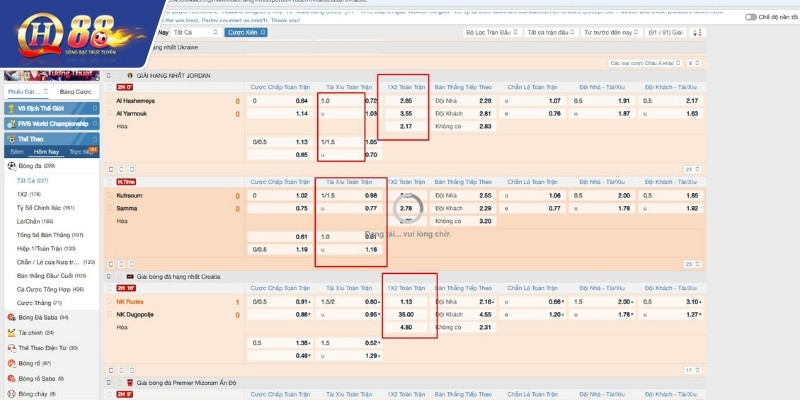Expand the 23 more markets for Al Hashemeya match
This screenshot has height=400, width=800.
click(x=693, y=169)
